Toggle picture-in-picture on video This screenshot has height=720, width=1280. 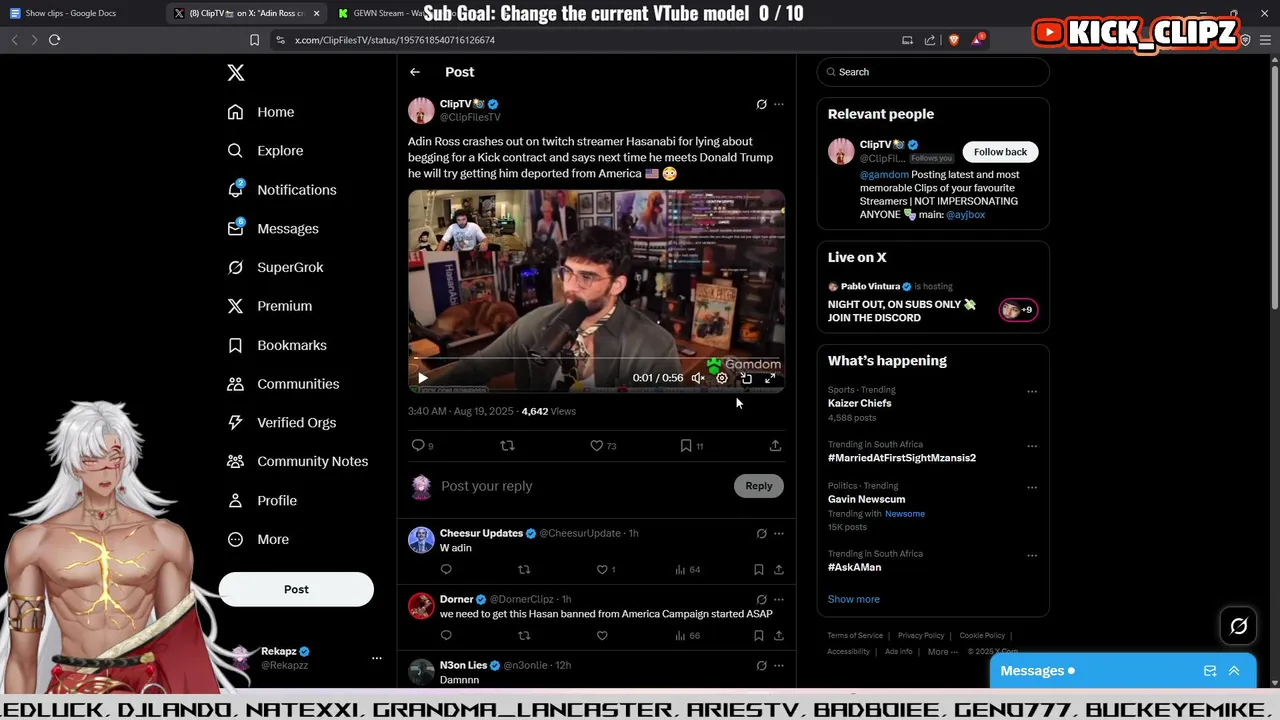[x=746, y=378]
